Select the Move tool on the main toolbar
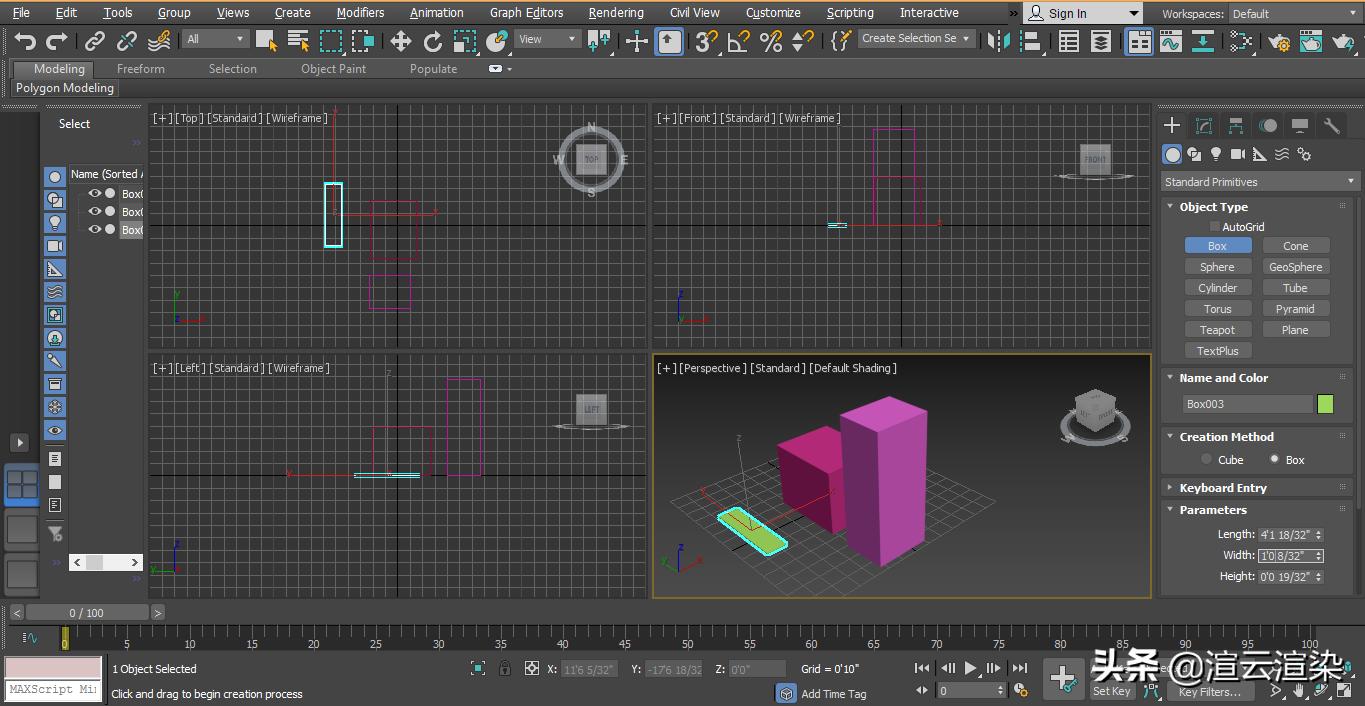 403,40
